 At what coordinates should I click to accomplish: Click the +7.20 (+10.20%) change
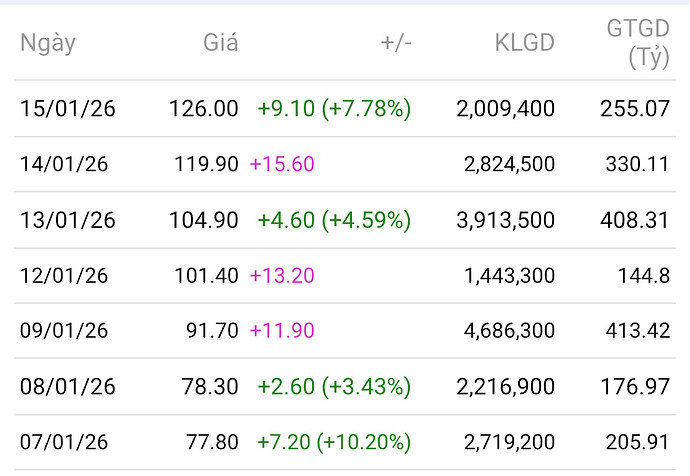334,442
